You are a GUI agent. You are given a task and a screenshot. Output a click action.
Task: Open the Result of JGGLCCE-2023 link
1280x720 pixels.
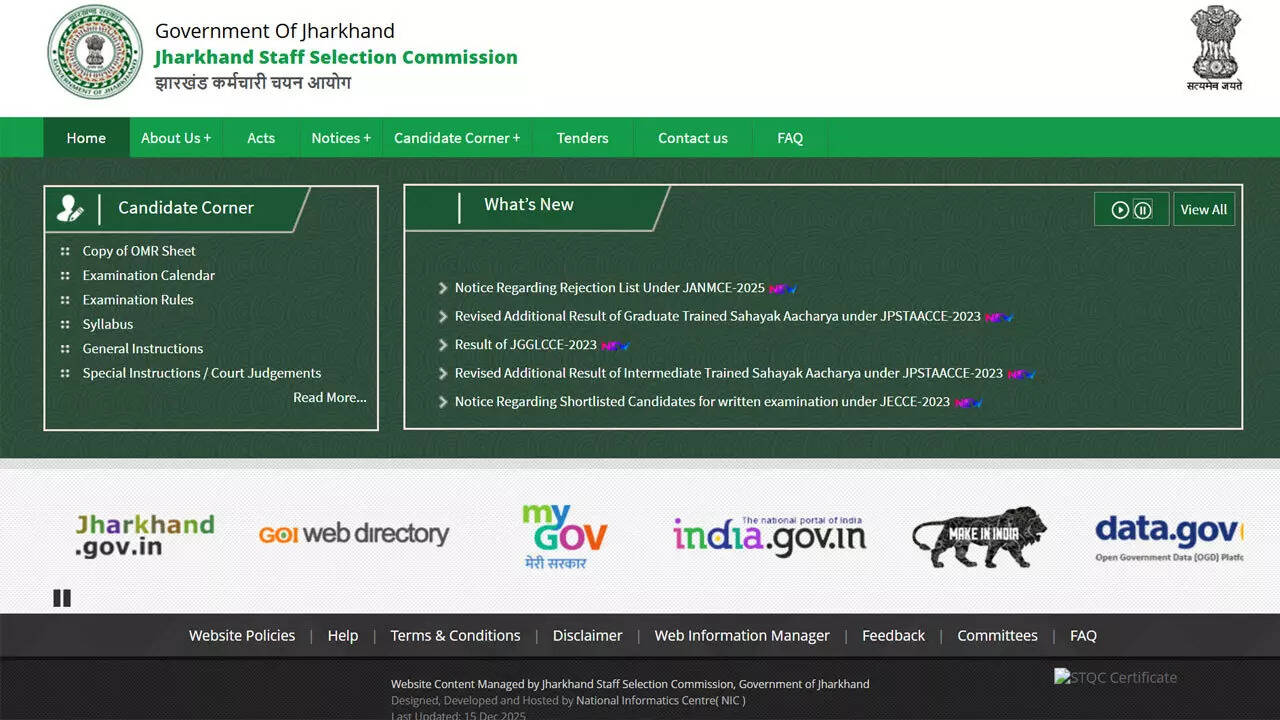click(x=525, y=345)
